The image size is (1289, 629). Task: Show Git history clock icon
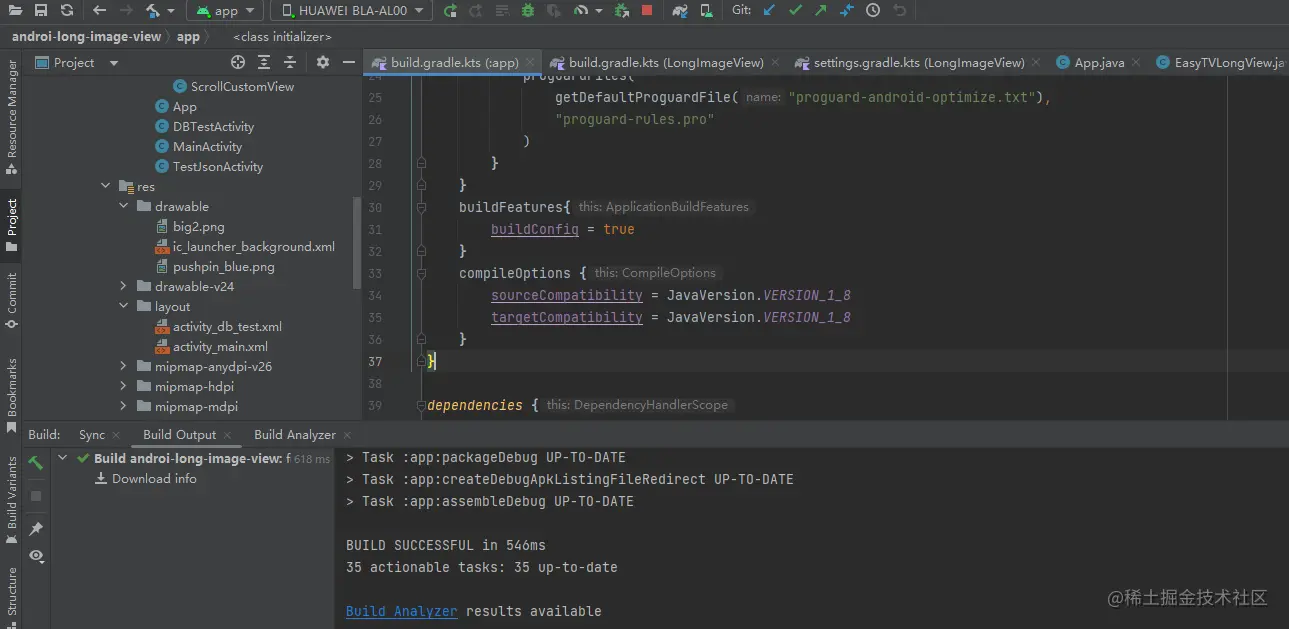tap(873, 10)
